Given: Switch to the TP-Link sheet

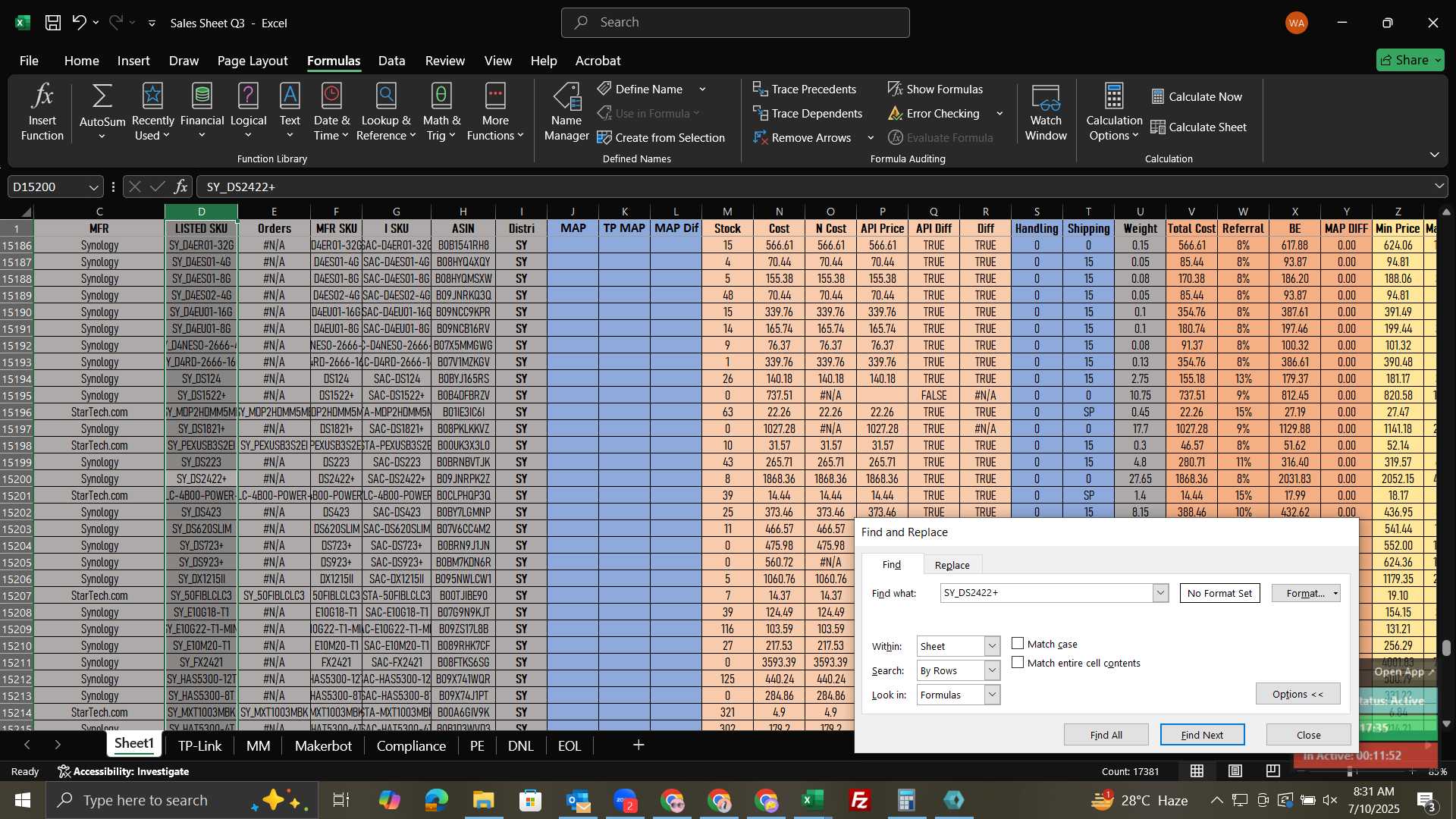Looking at the screenshot, I should (x=199, y=745).
